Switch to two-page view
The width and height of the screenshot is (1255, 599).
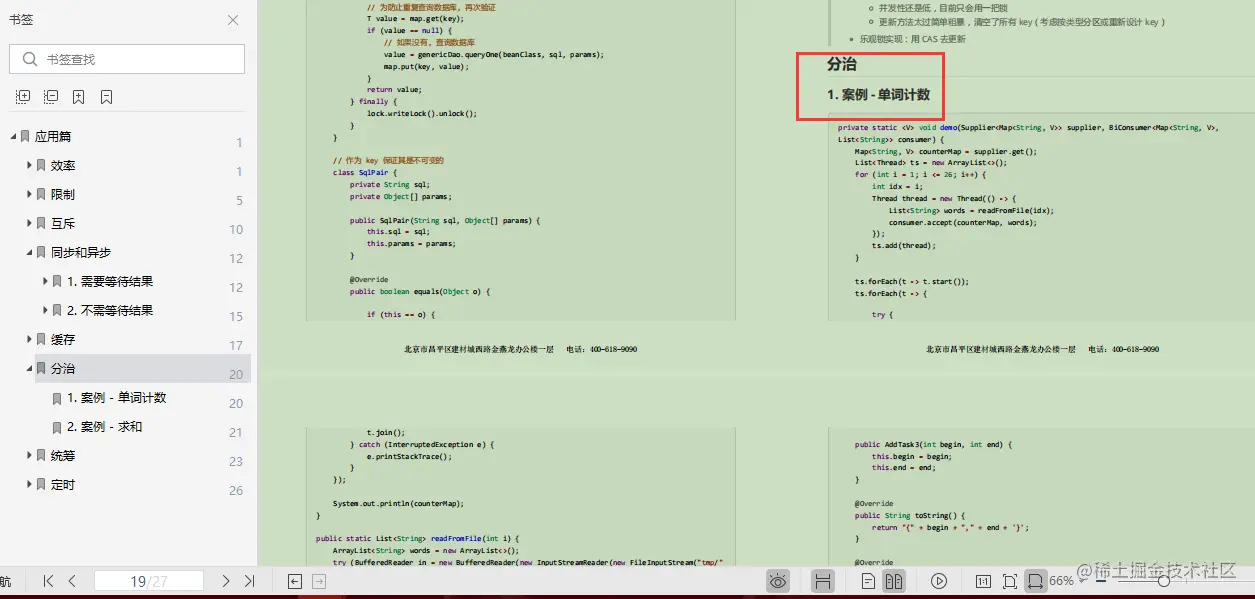[894, 581]
